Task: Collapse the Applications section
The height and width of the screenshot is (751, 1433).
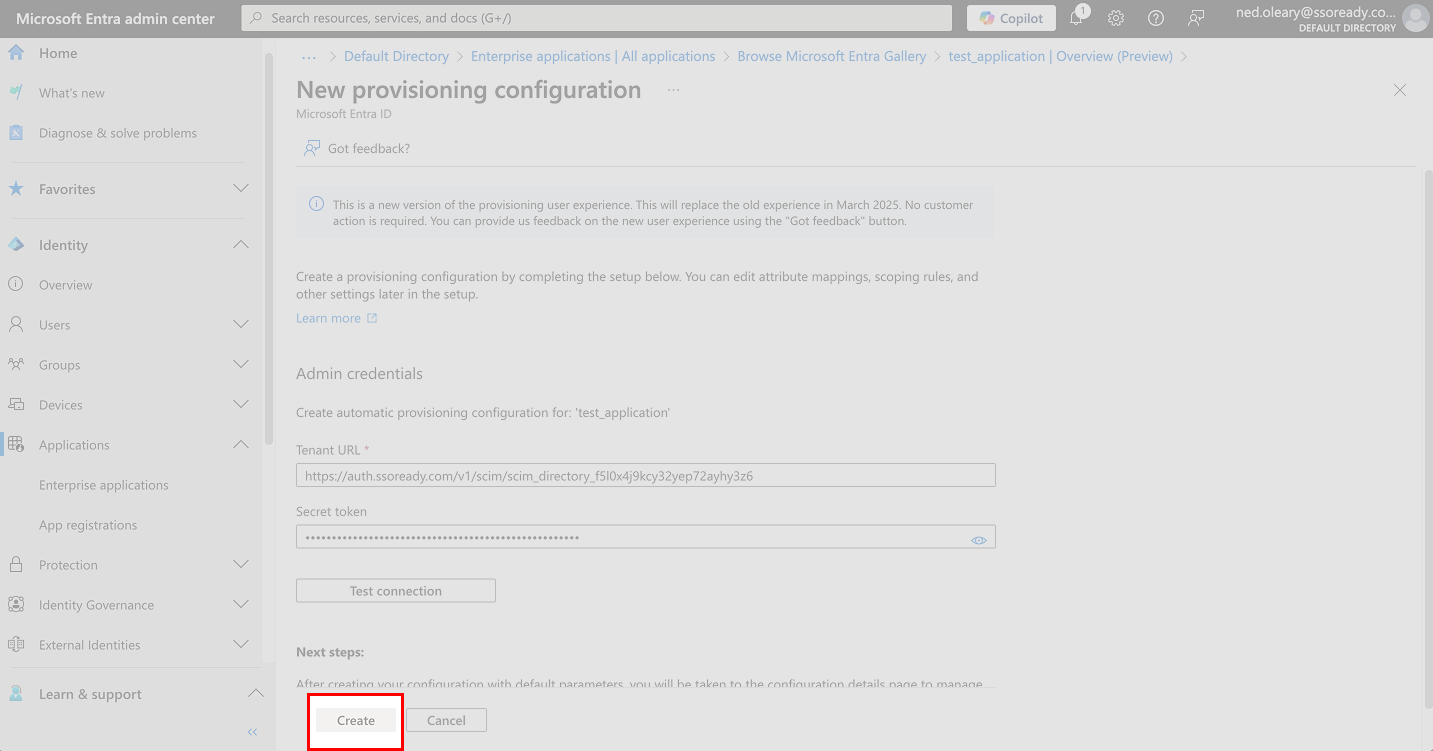Action: 241,445
